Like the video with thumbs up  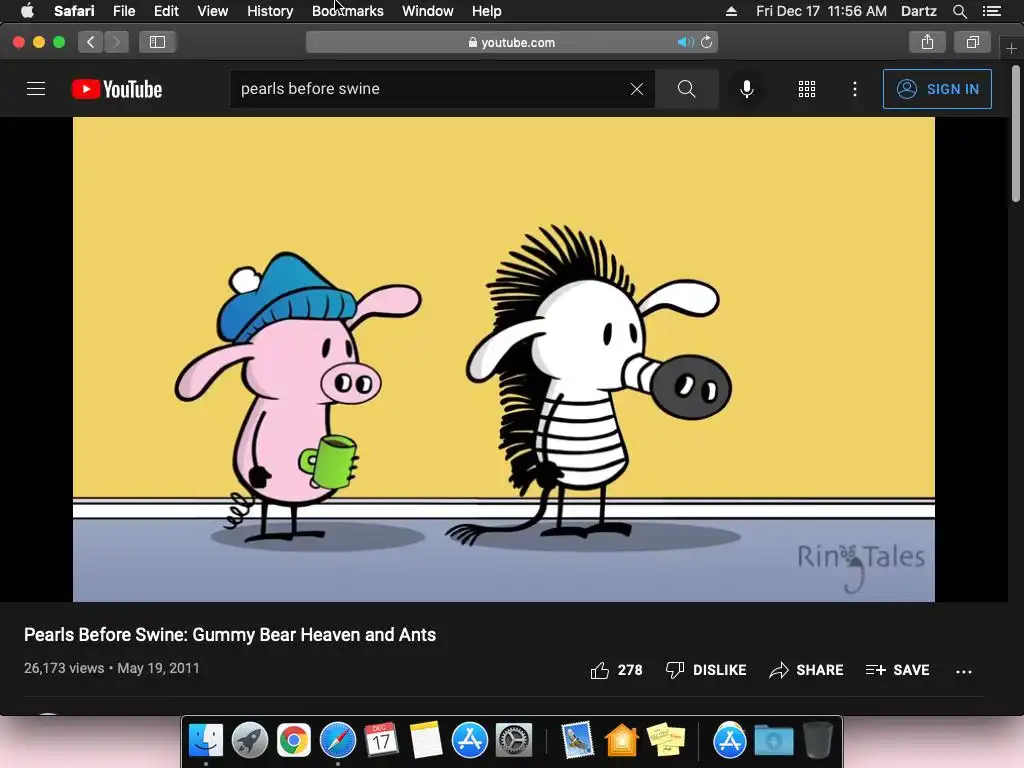[616, 670]
